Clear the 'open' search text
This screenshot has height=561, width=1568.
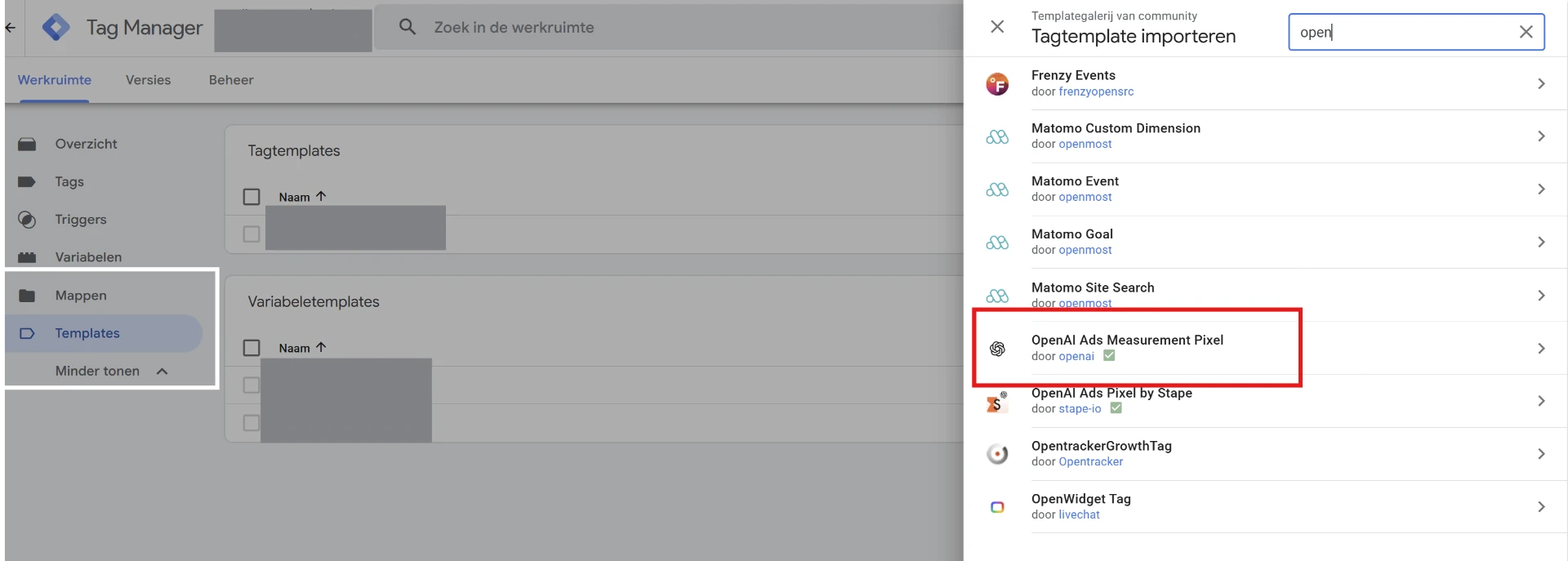point(1526,32)
